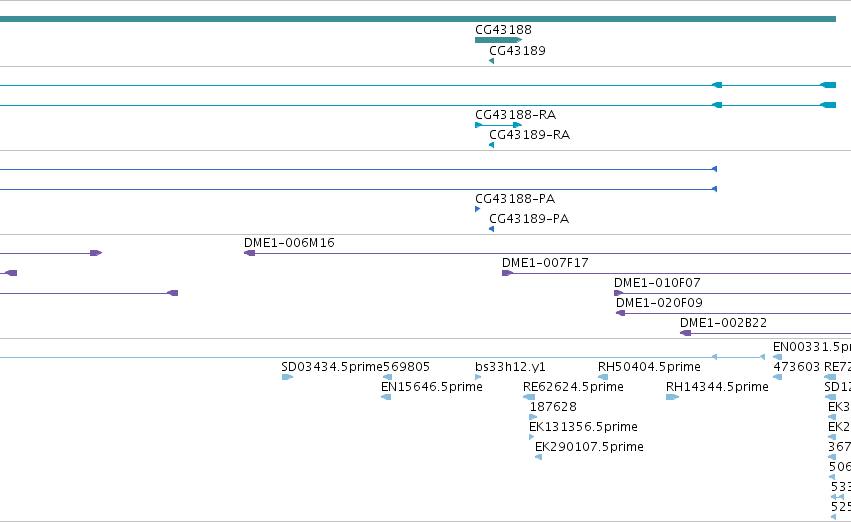Click the CG43188-PA protein arrow
851x522 pixels.
click(x=478, y=209)
